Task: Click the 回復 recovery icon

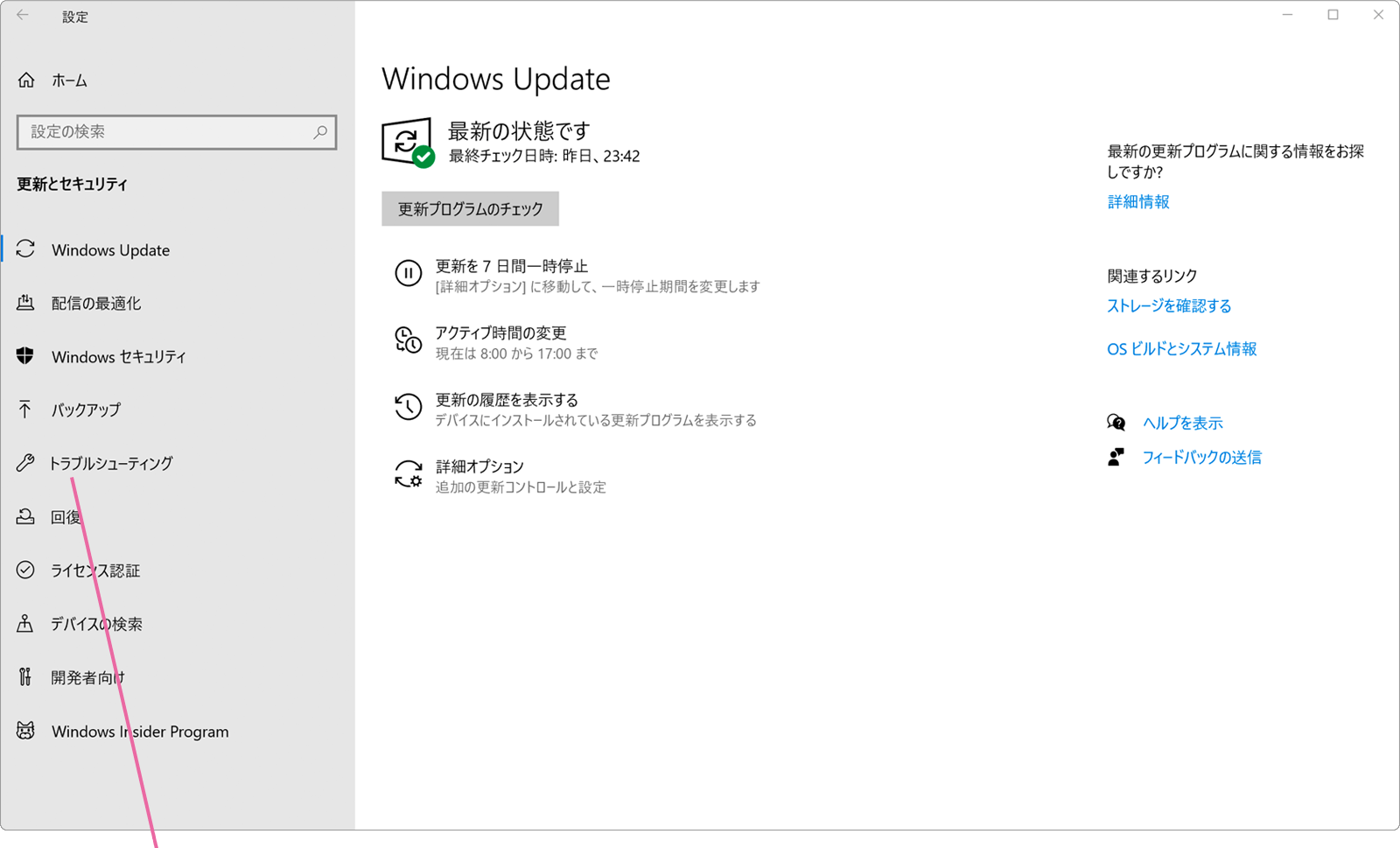Action: coord(25,516)
